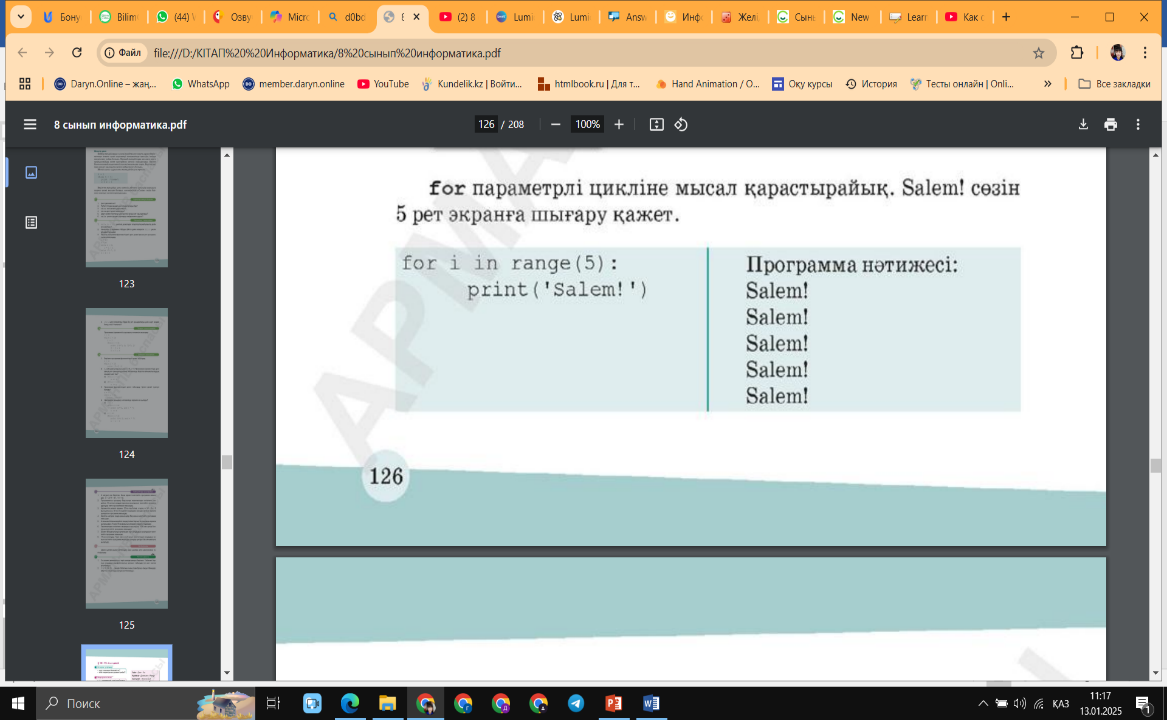Screen dimensions: 1167x720
Task: Open the Apps grid in bookmarks bar
Action: tap(25, 84)
